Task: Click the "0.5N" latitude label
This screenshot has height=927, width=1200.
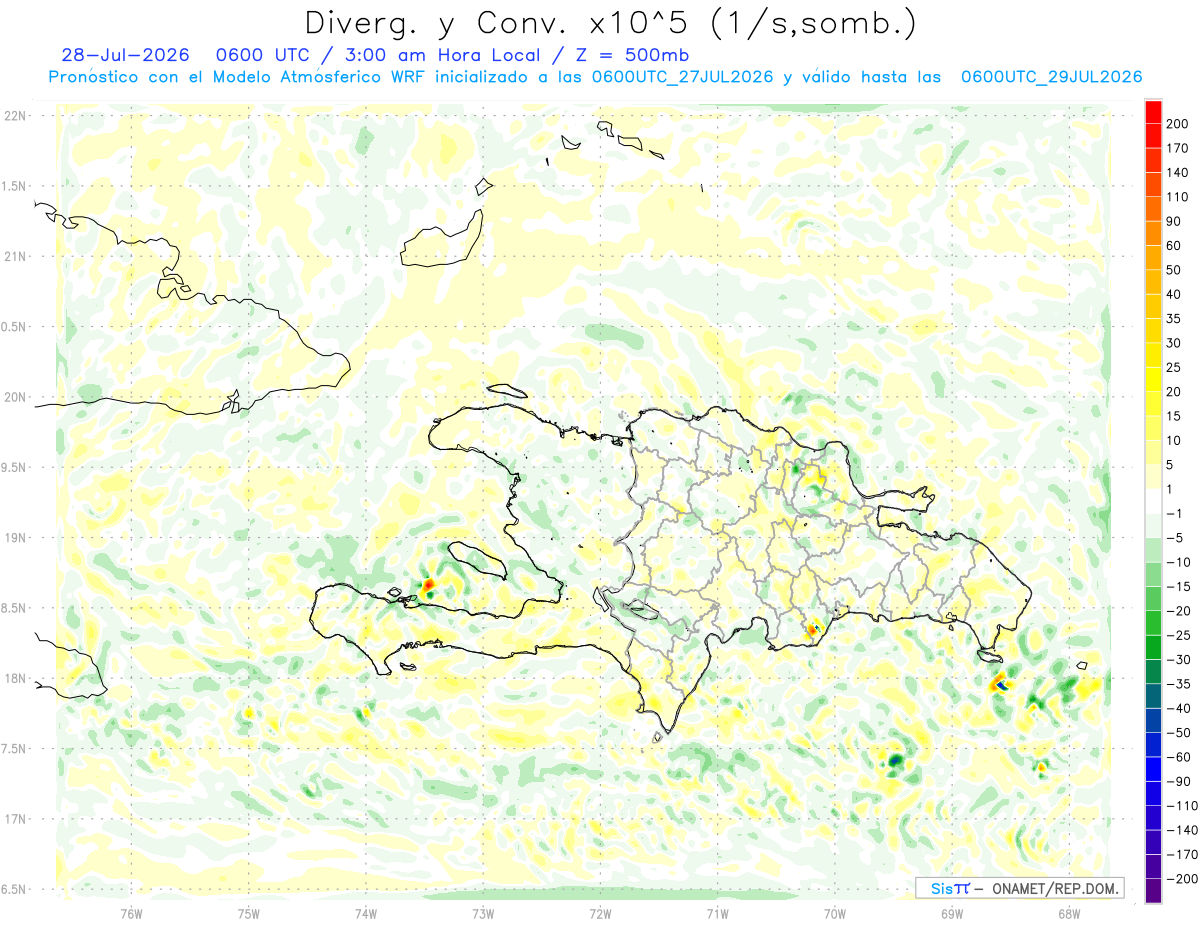Action: click(x=15, y=327)
